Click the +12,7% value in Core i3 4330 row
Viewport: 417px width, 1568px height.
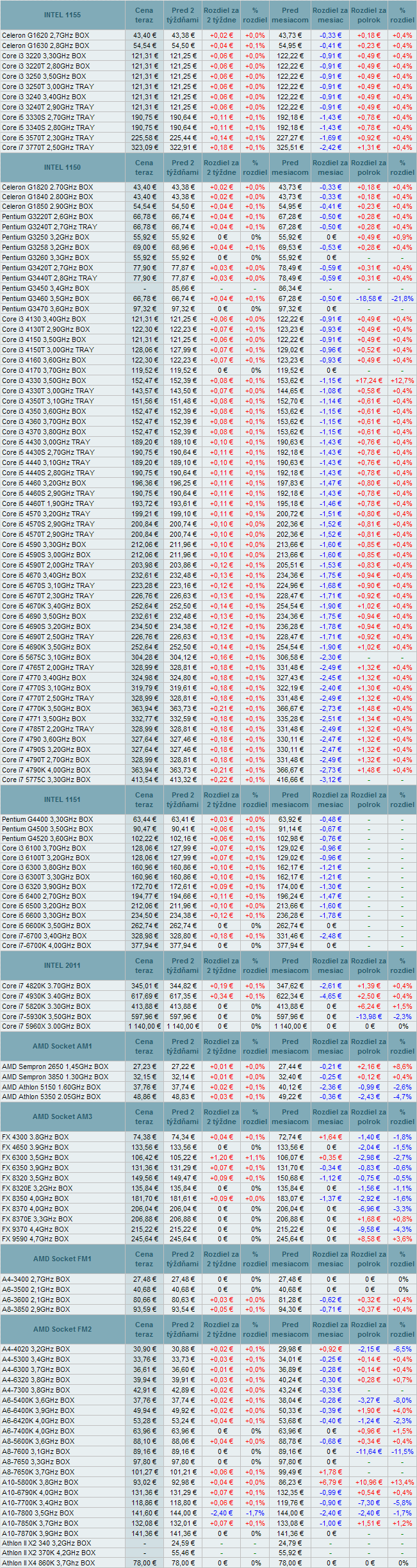point(402,380)
